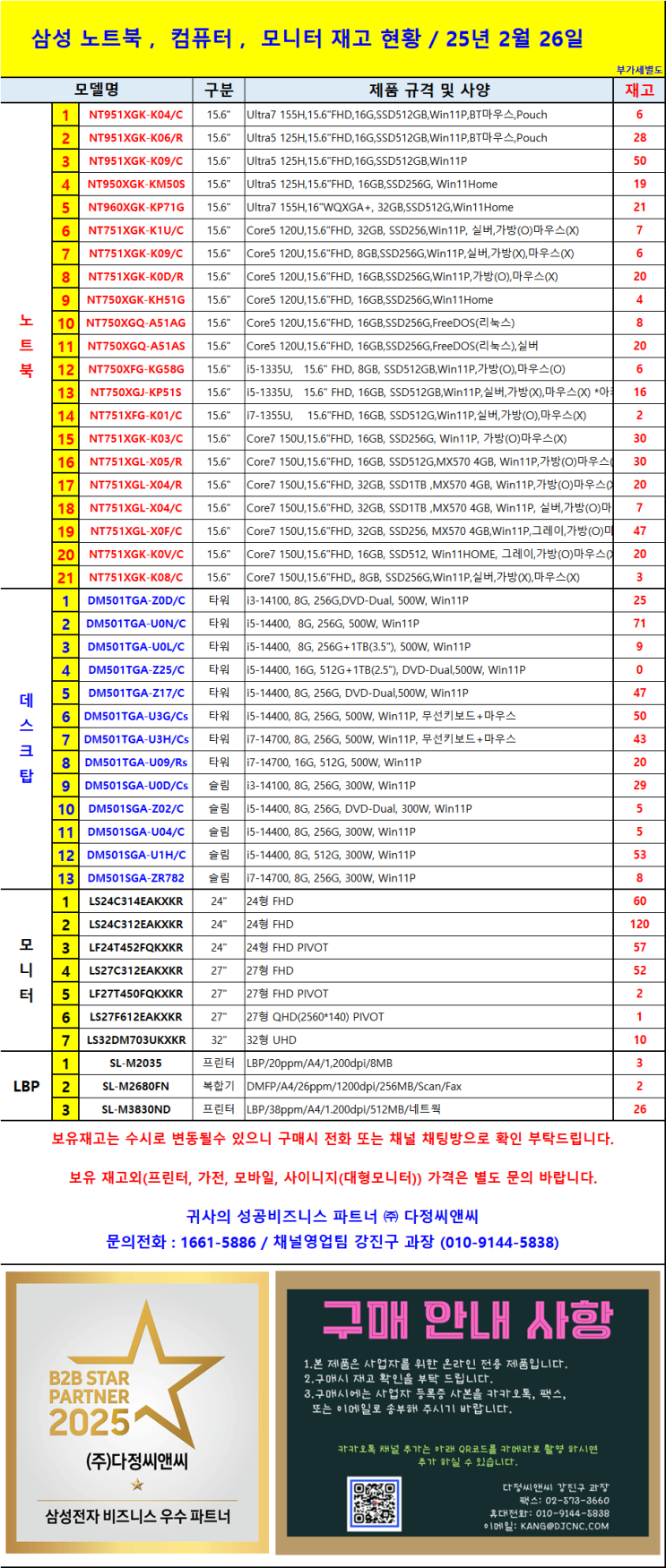Click the 부가세별도 note
Screen dimensions: 666x1568
(x=639, y=70)
